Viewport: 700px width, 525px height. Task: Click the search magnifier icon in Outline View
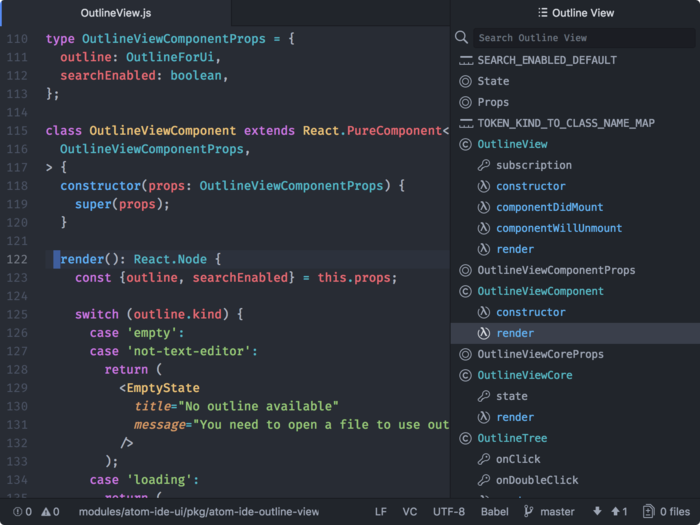(461, 37)
